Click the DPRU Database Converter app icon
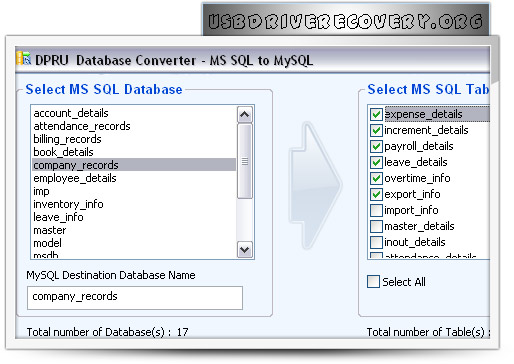Screen dimensions: 514x364 23,58
